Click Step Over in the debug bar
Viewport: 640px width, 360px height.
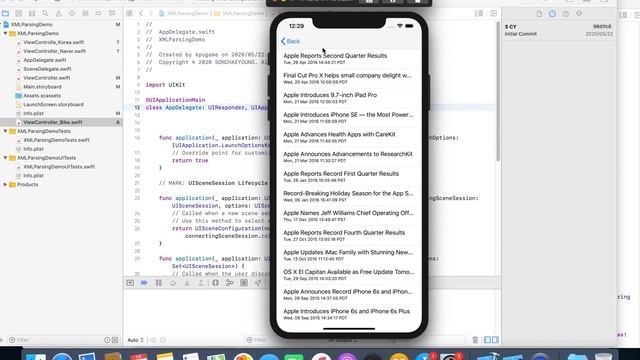pos(173,282)
